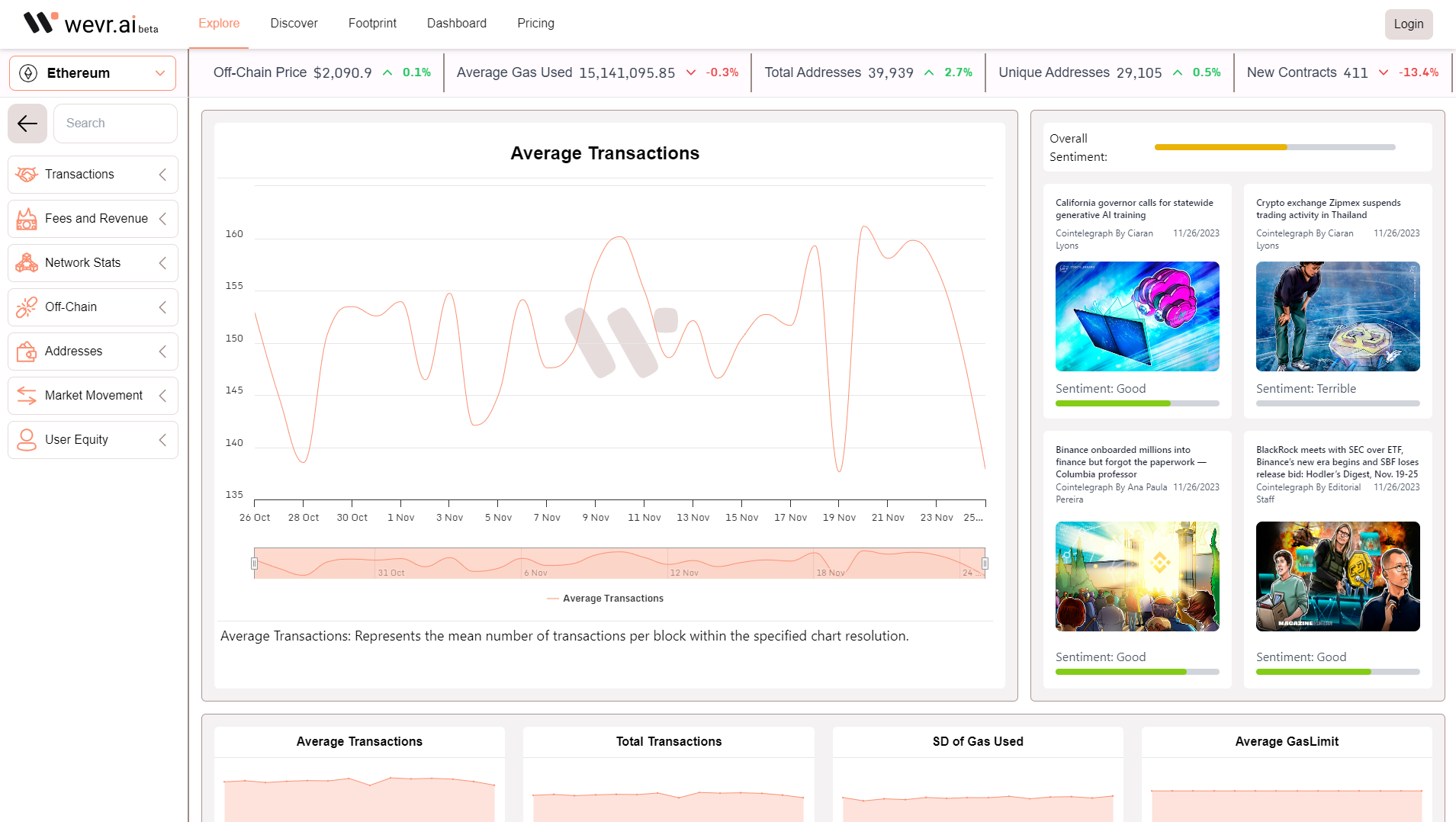This screenshot has width=1456, height=822.
Task: Select the Addresses box icon
Action: 27,351
